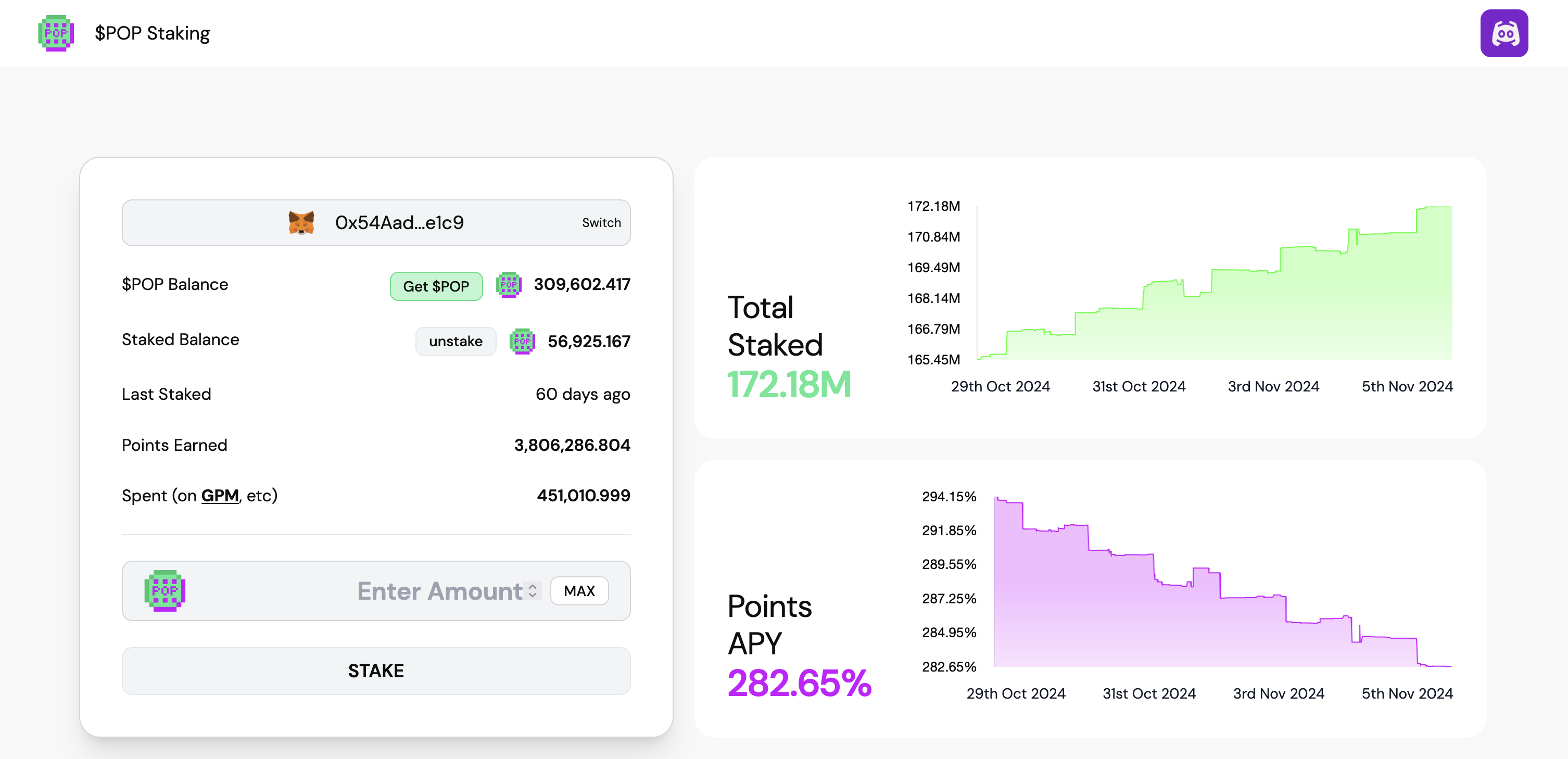Switch the connected wallet
Viewport: 1568px width, 759px height.
pos(601,223)
